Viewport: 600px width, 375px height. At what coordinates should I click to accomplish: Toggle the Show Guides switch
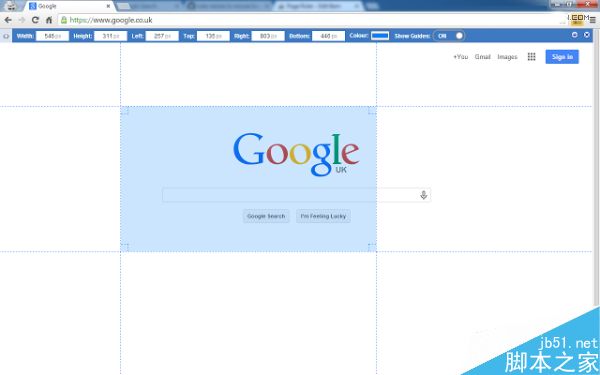pos(449,36)
